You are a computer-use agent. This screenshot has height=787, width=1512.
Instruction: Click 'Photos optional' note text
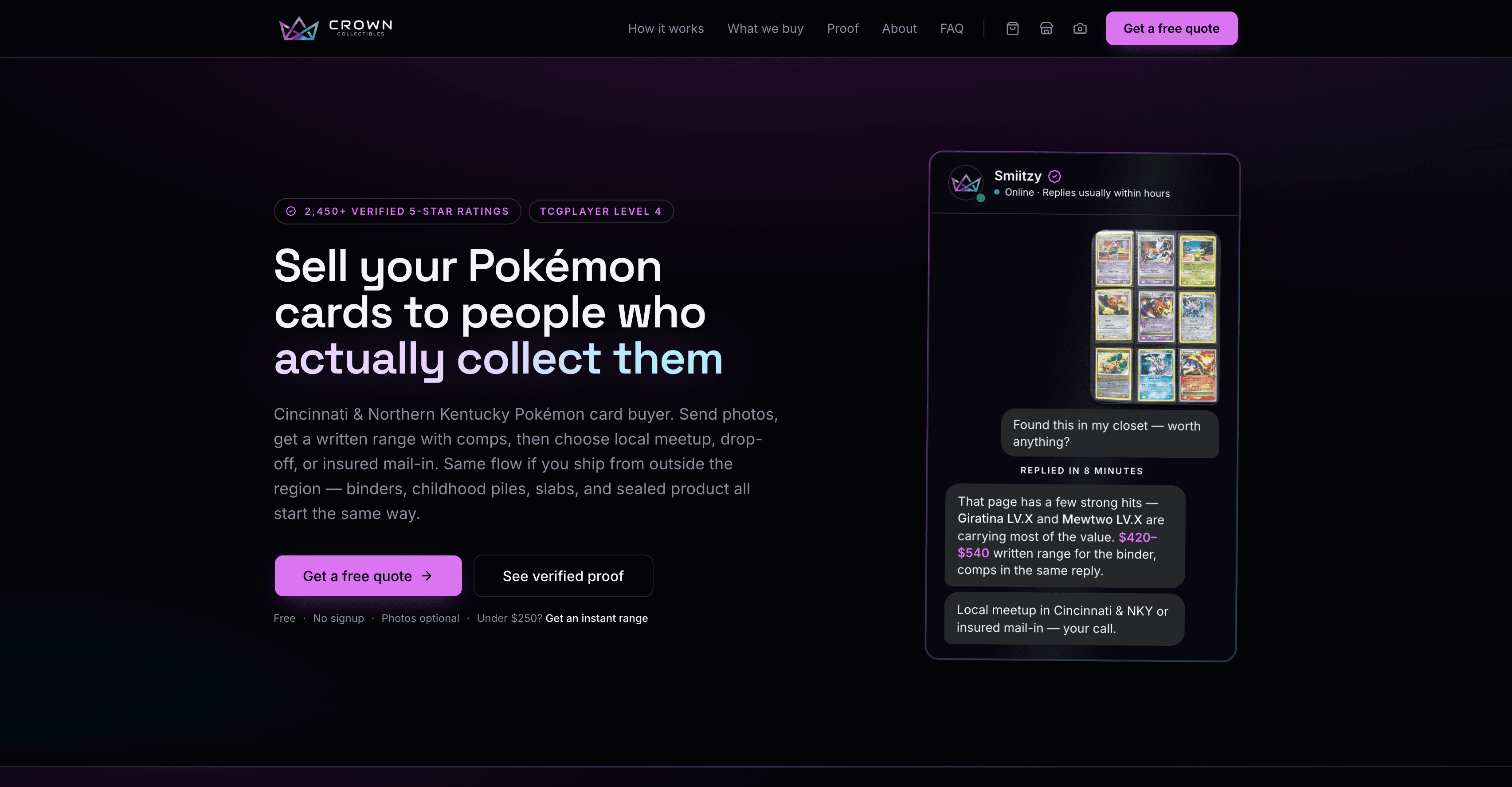[x=420, y=618]
